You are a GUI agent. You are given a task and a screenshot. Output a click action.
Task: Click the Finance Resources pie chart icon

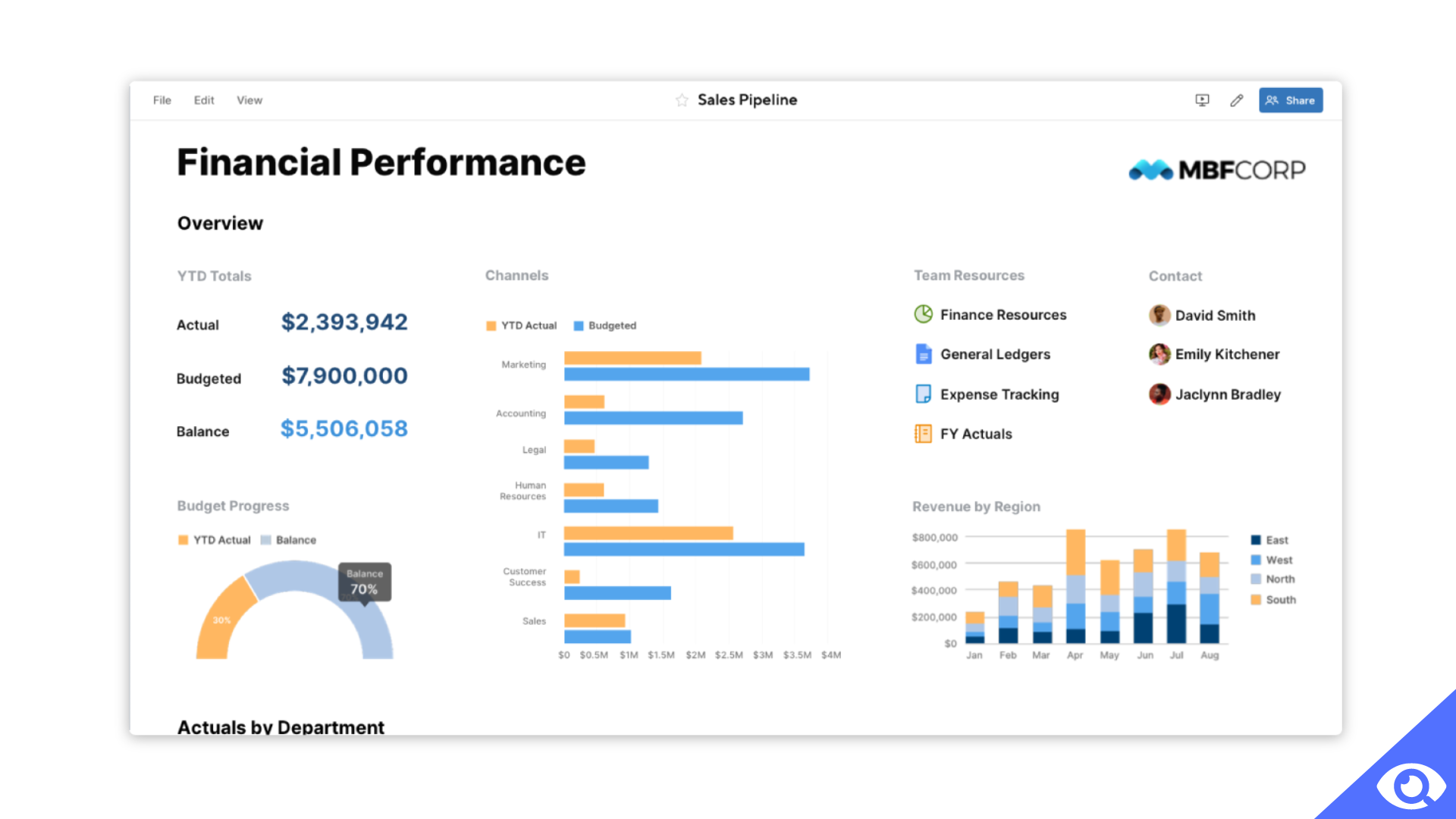[x=923, y=314]
